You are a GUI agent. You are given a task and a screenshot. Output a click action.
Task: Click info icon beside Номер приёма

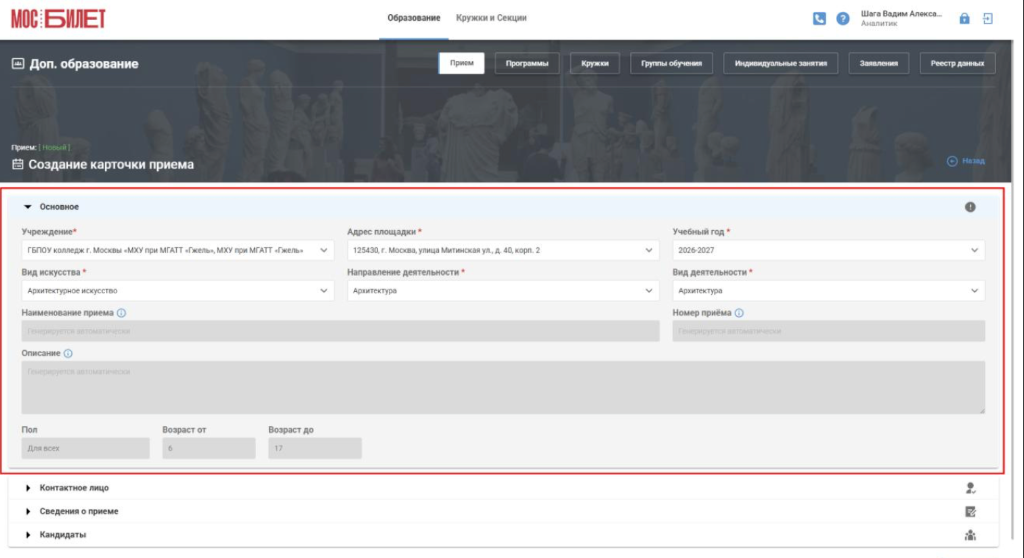point(739,313)
